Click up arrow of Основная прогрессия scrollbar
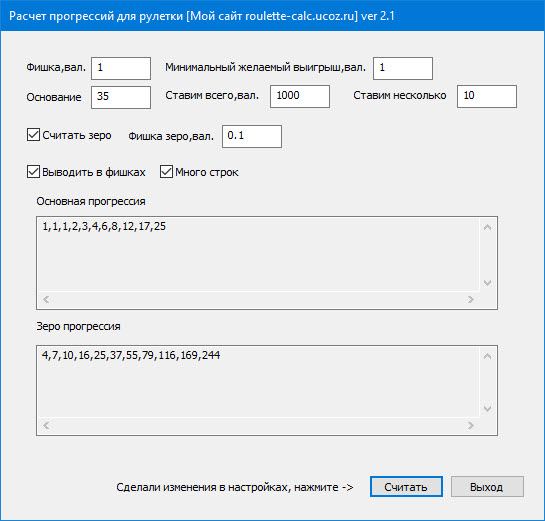This screenshot has width=545, height=521. pos(487,227)
